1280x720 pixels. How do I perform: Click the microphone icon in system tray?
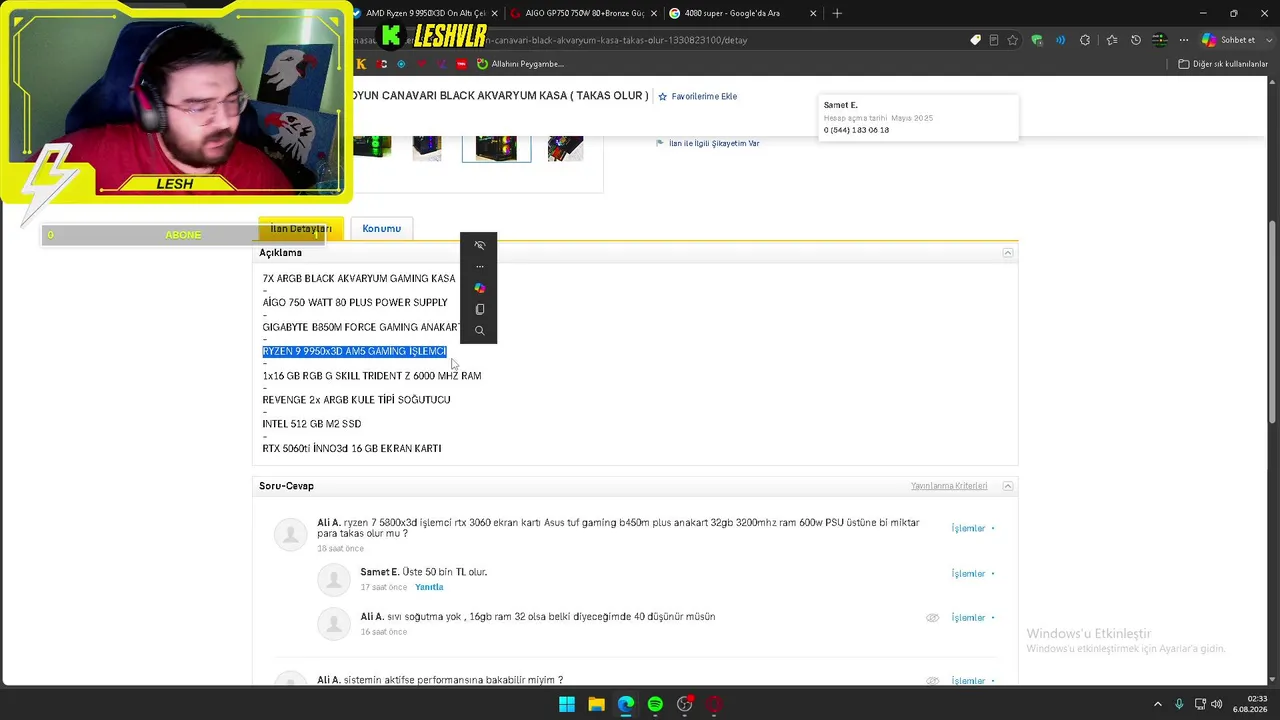1179,704
